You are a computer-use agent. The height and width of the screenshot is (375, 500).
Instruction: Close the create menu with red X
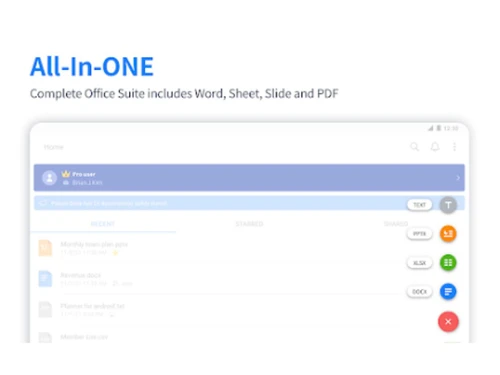click(x=448, y=322)
